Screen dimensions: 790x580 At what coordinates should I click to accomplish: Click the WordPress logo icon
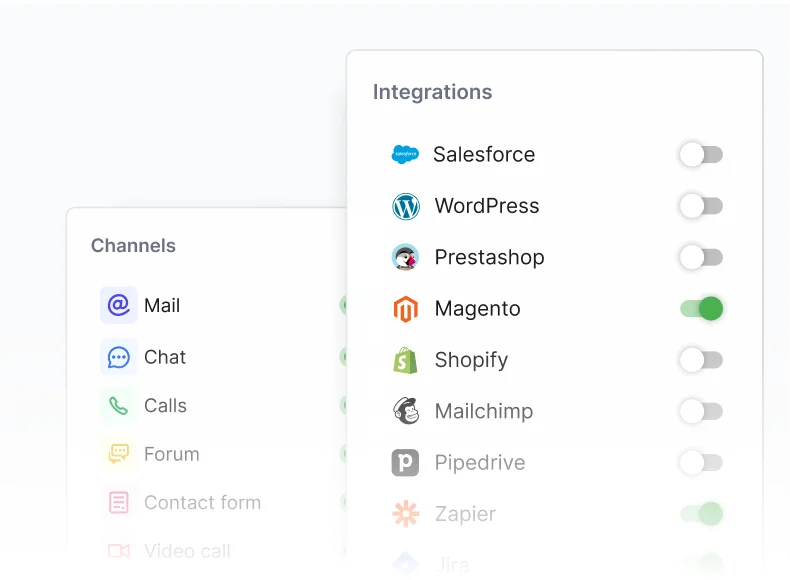(x=405, y=206)
